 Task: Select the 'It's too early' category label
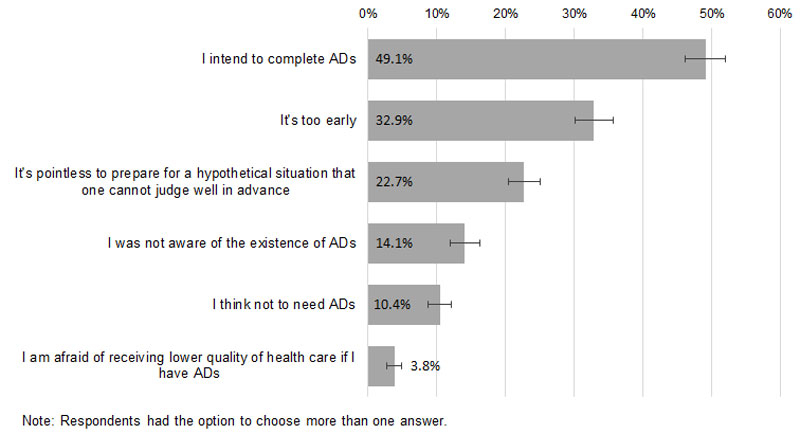point(318,120)
